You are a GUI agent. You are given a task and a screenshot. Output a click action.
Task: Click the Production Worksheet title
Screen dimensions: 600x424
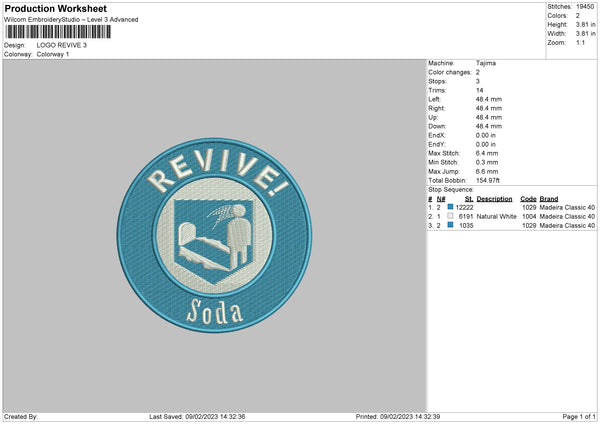pyautogui.click(x=55, y=9)
